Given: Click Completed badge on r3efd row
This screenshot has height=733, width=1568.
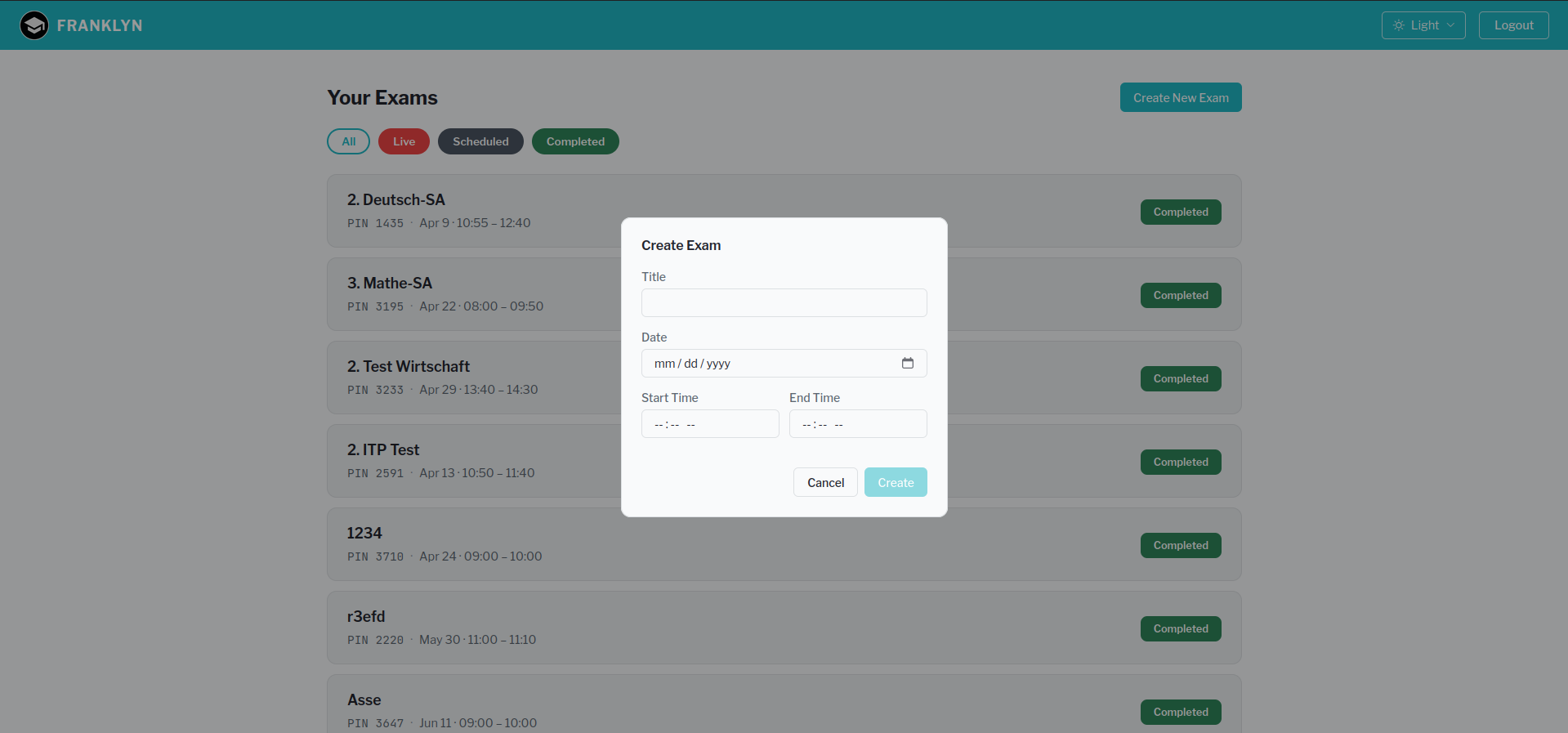Looking at the screenshot, I should pyautogui.click(x=1181, y=628).
